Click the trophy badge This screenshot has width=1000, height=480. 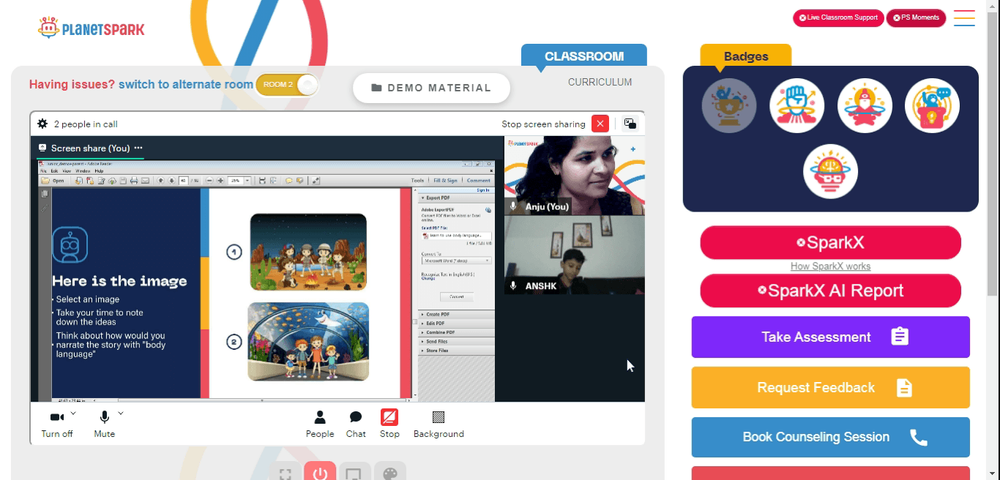(x=729, y=106)
